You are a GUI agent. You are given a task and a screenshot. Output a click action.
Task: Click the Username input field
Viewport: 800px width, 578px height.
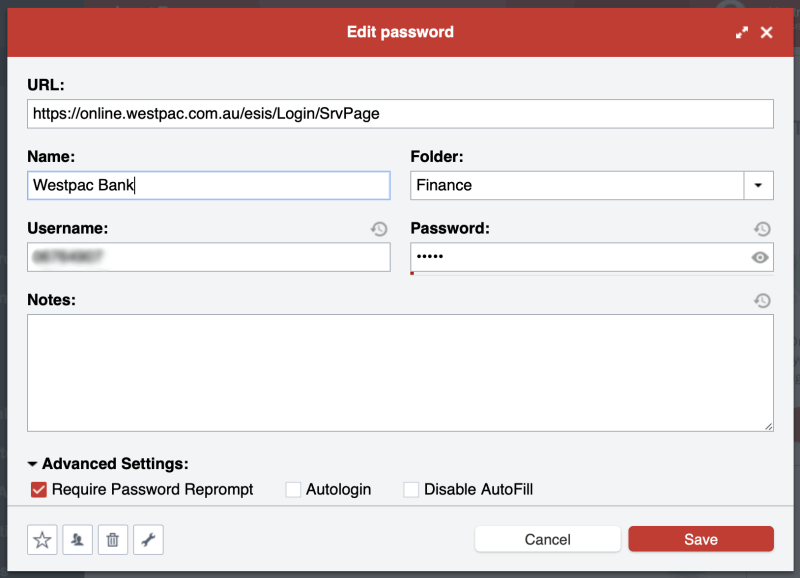(x=209, y=257)
